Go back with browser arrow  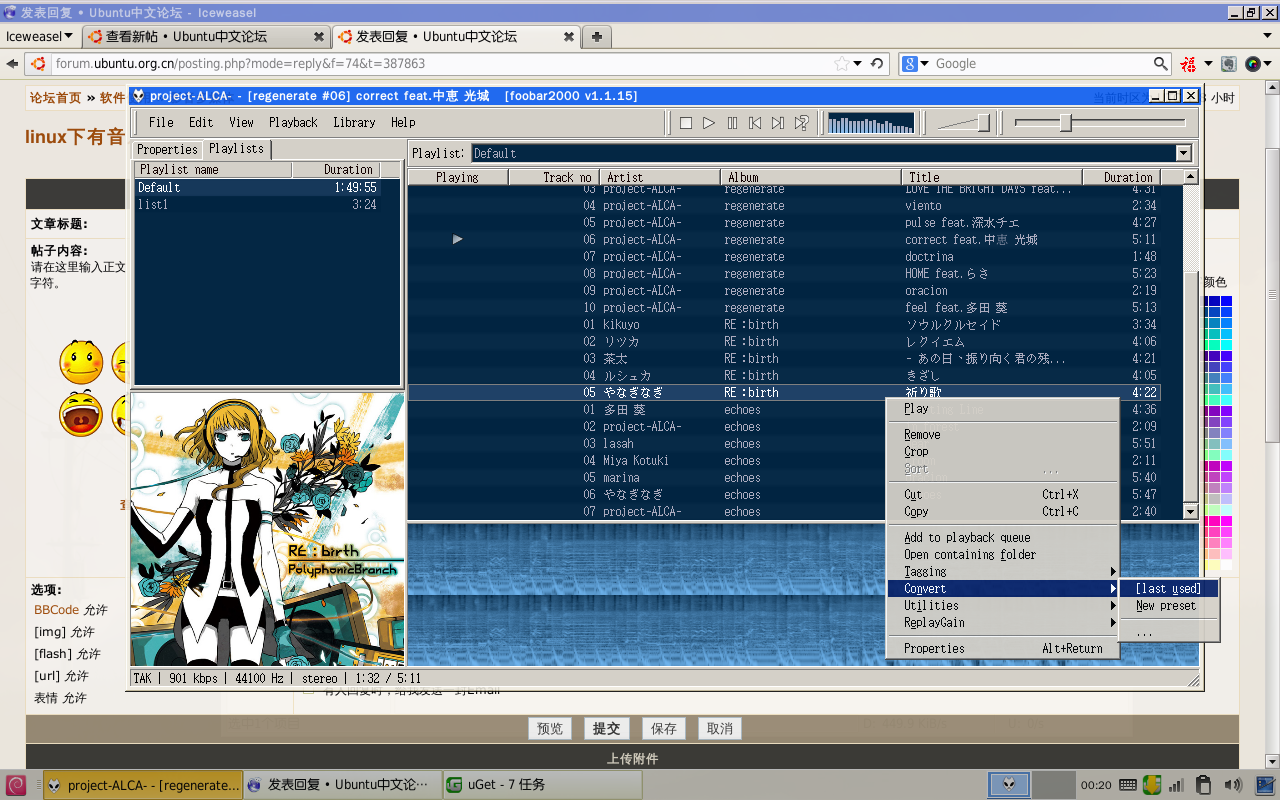coord(12,63)
